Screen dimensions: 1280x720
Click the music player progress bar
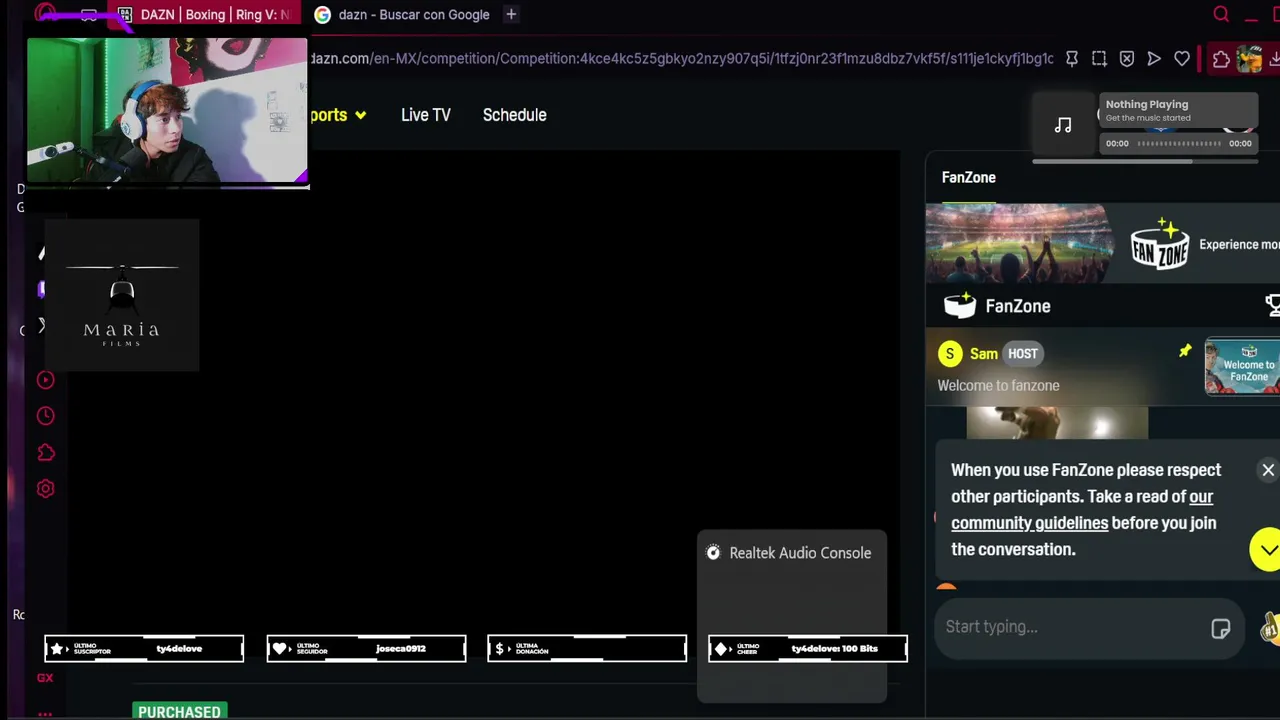(x=1178, y=144)
